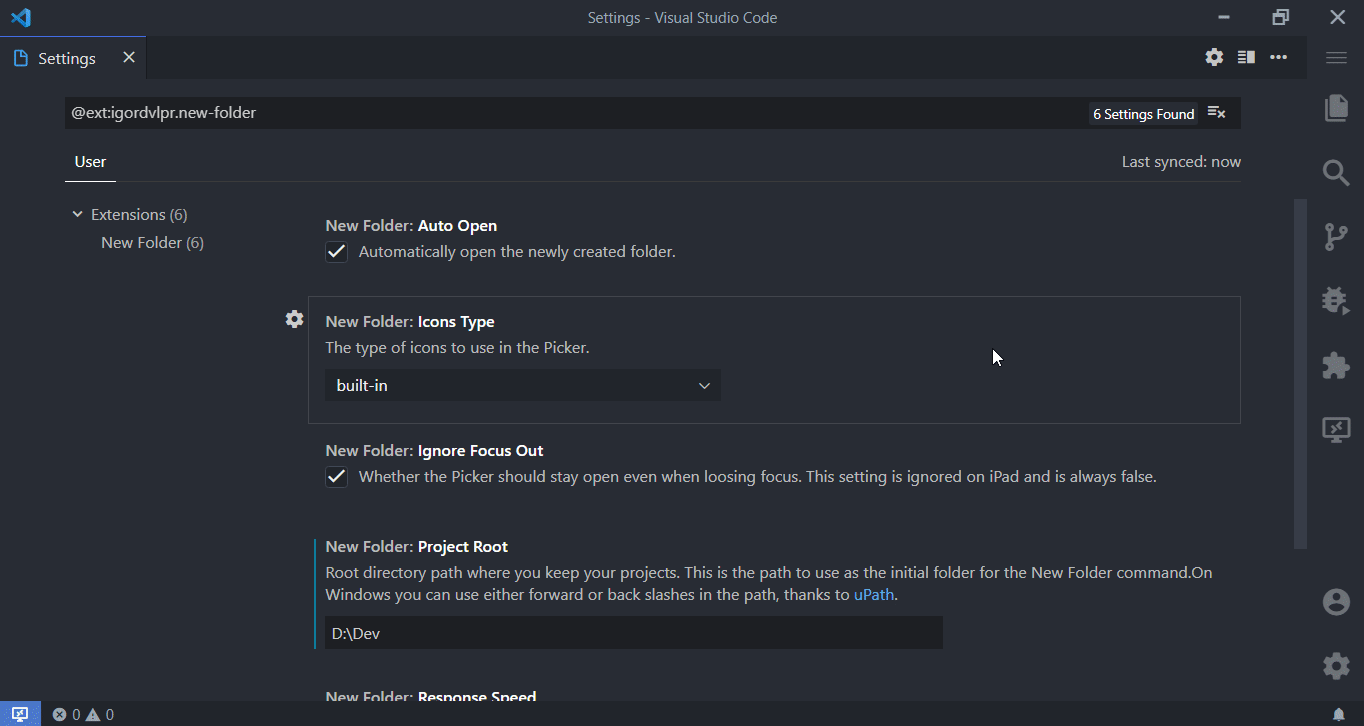The image size is (1364, 726).
Task: Open the errors and warnings count in status bar
Action: [83, 714]
